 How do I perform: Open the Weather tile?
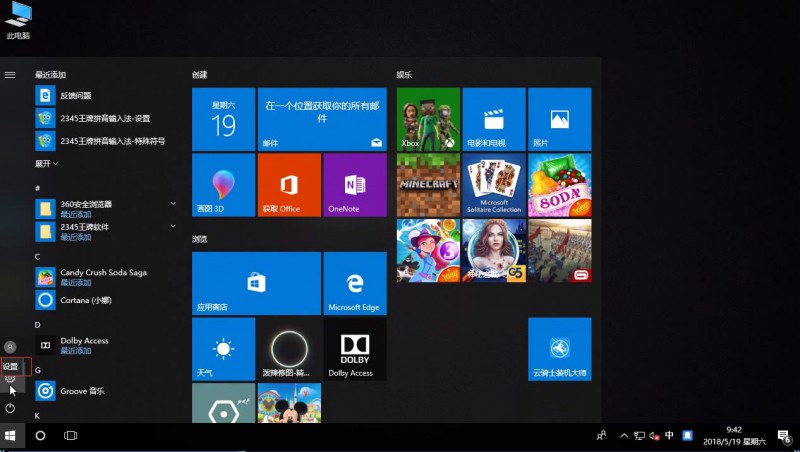[223, 349]
